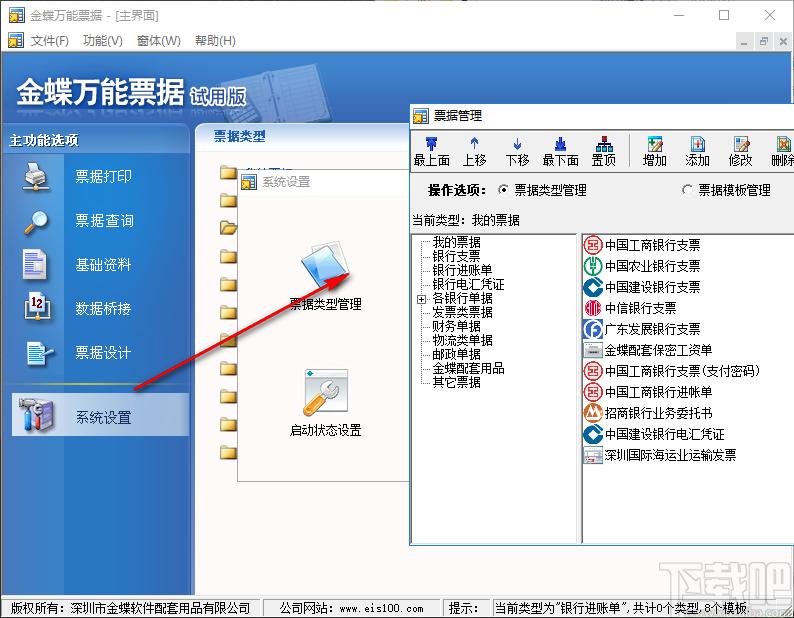Click 最下面 toolbar button

tap(560, 151)
